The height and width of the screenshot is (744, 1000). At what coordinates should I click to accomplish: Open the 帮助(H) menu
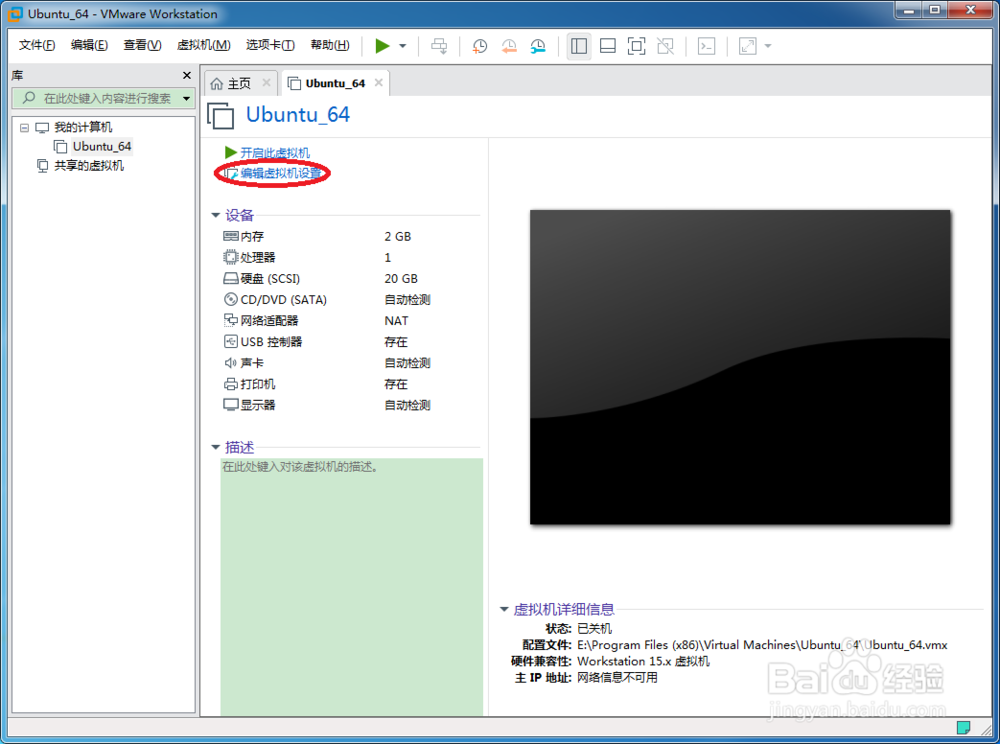(x=330, y=45)
